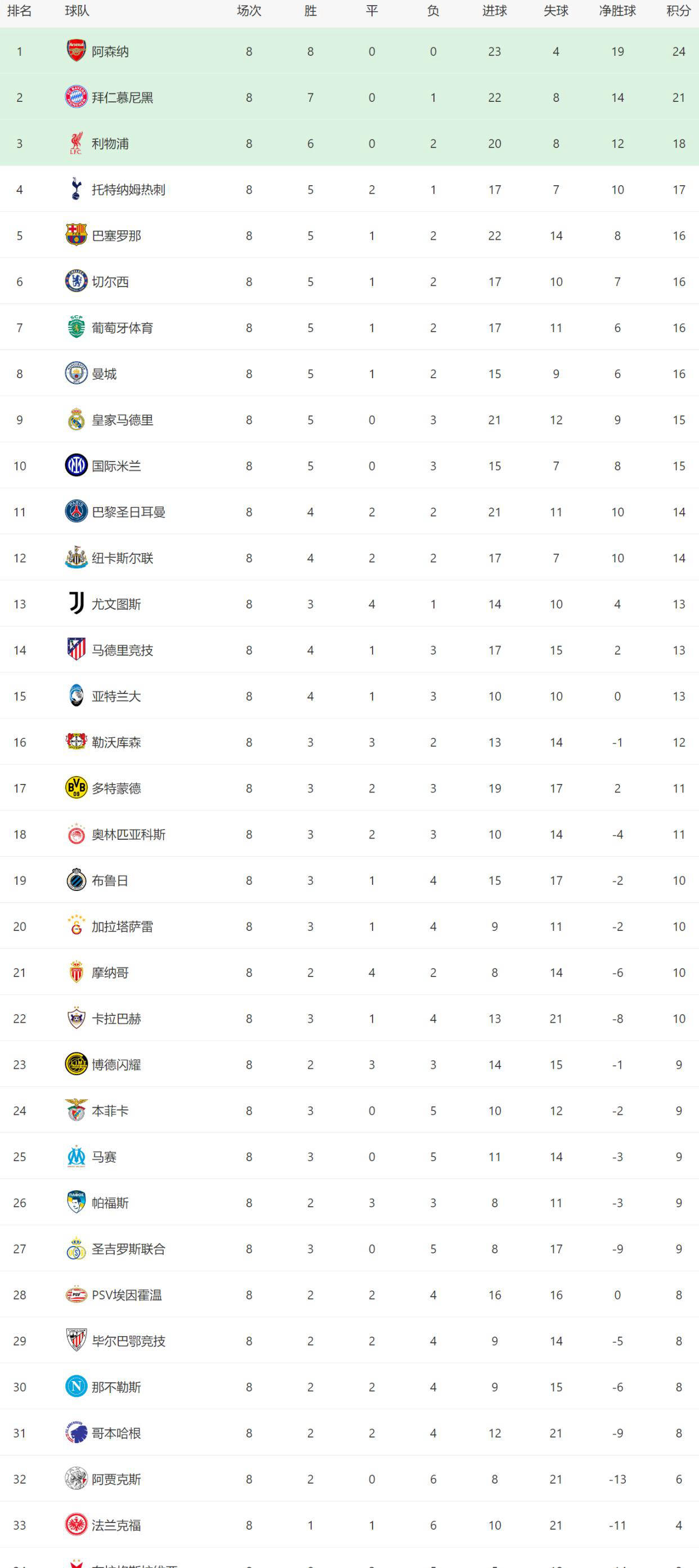Select the 切尔西 team name
Screen dimensions: 699x1568
[x=110, y=282]
